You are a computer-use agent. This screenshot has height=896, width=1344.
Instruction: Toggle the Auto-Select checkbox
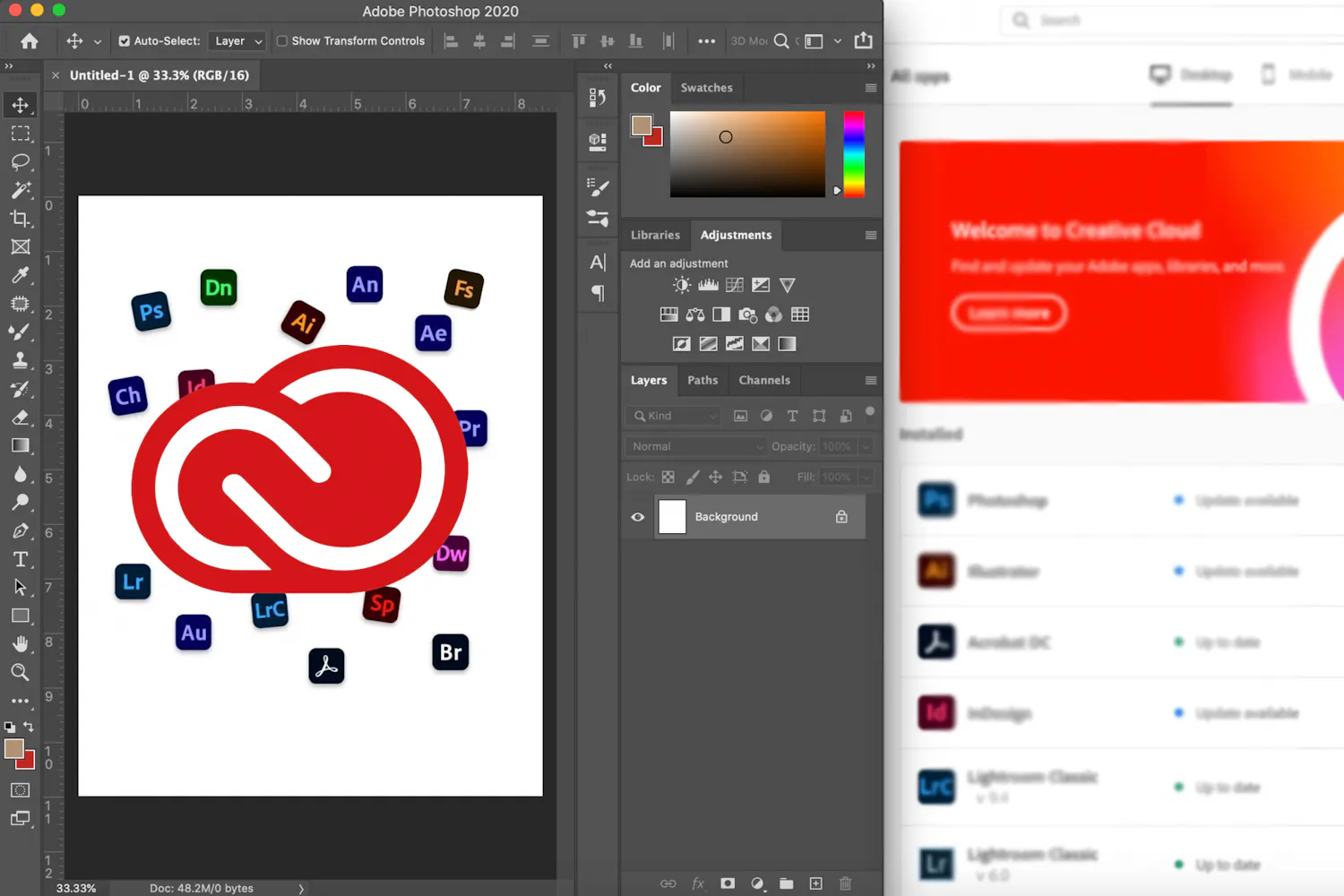[x=125, y=41]
